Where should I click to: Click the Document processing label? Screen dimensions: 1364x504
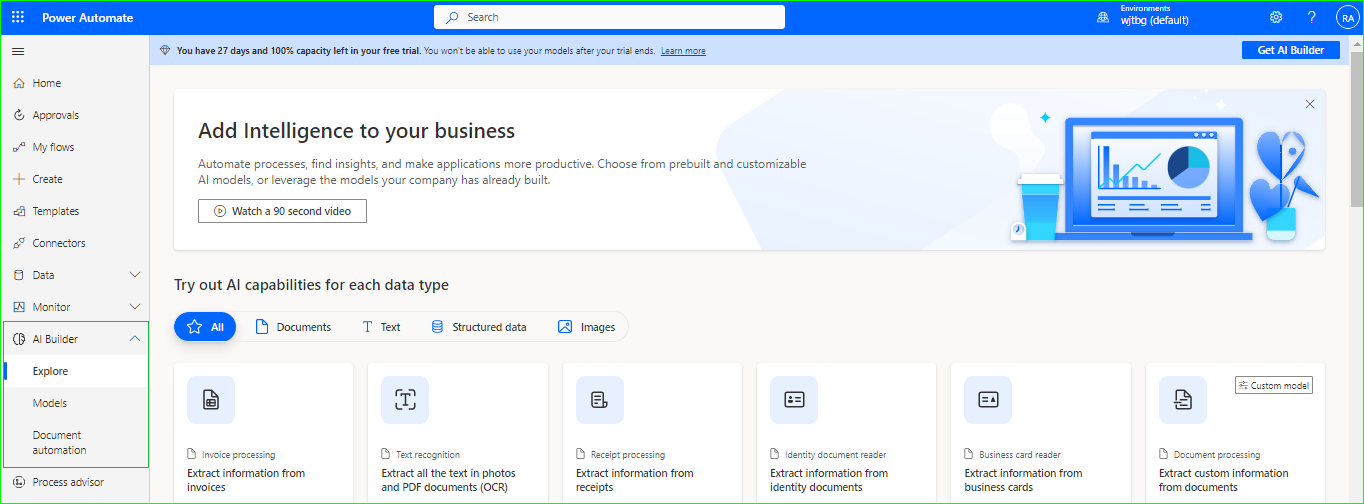click(x=1217, y=455)
